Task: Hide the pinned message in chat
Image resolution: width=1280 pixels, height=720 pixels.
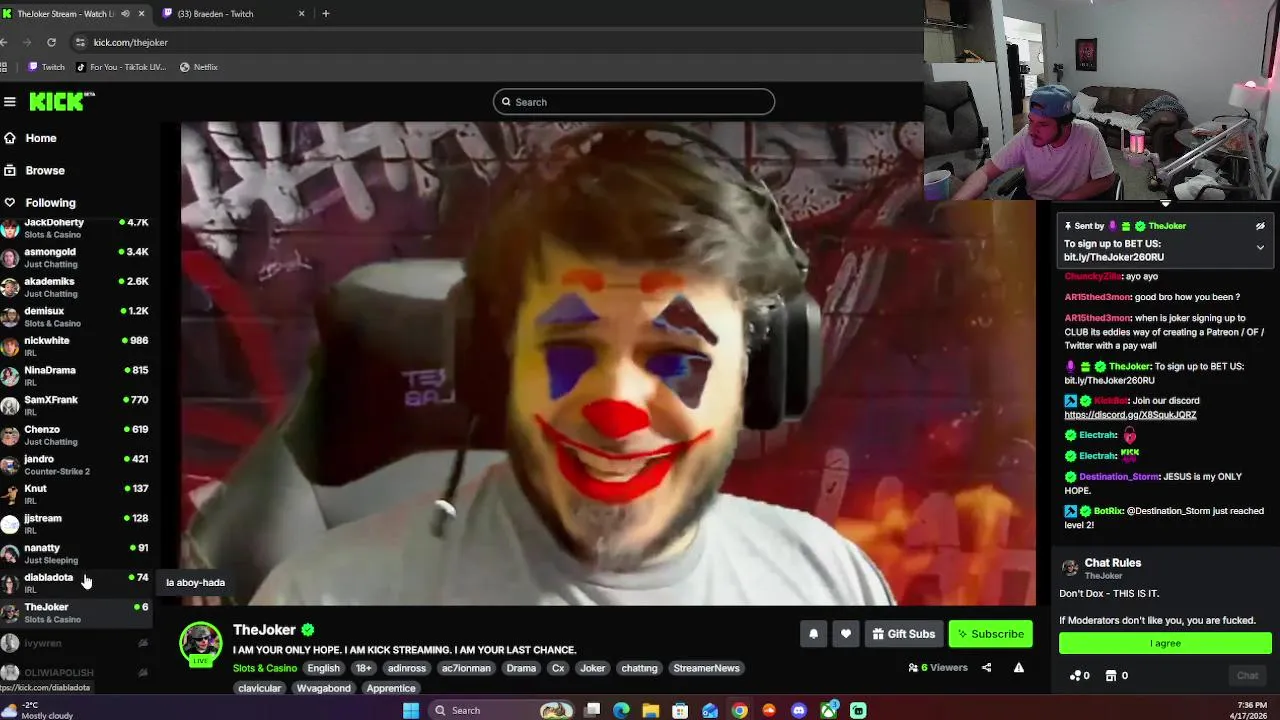Action: coord(1260,226)
